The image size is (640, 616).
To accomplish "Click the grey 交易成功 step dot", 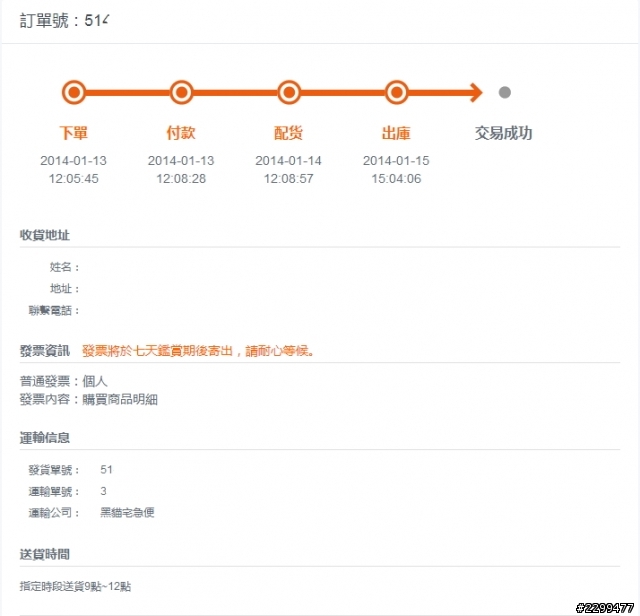I will point(505,93).
